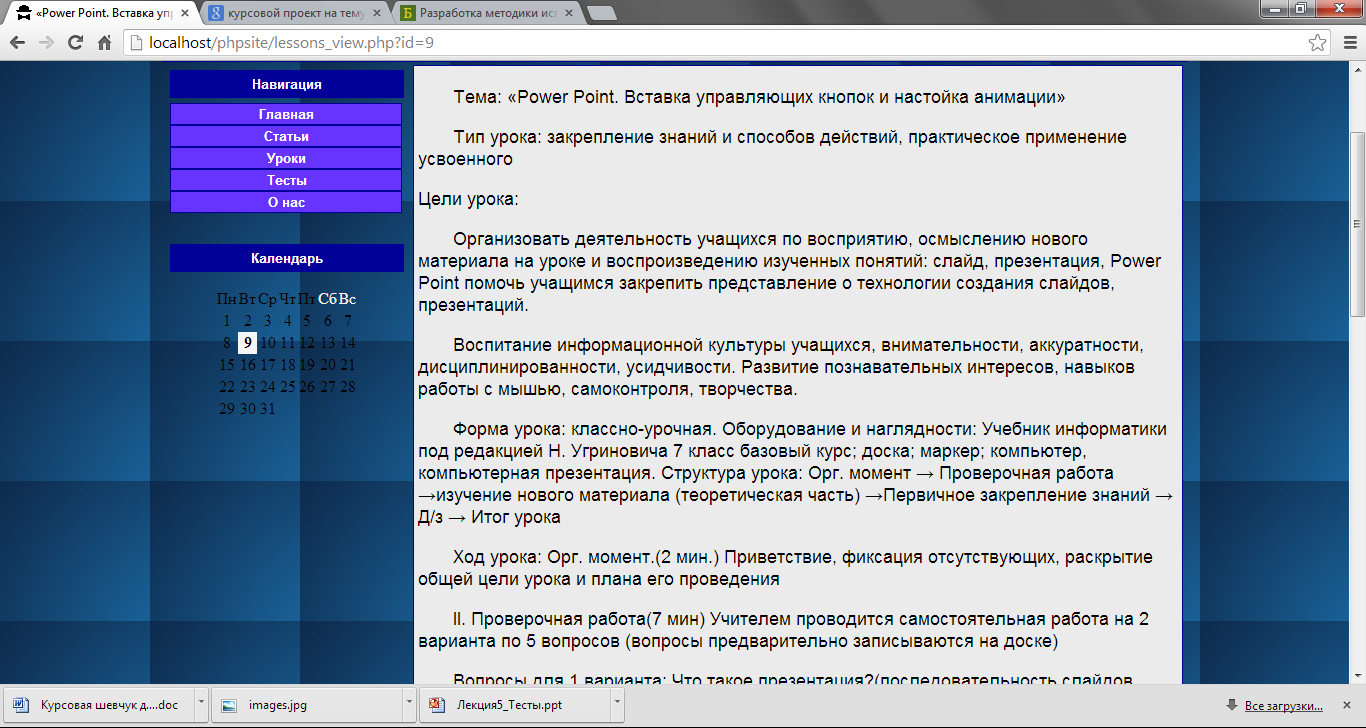The height and width of the screenshot is (728, 1366).
Task: Bookmark this page with the star icon
Action: (x=1318, y=43)
